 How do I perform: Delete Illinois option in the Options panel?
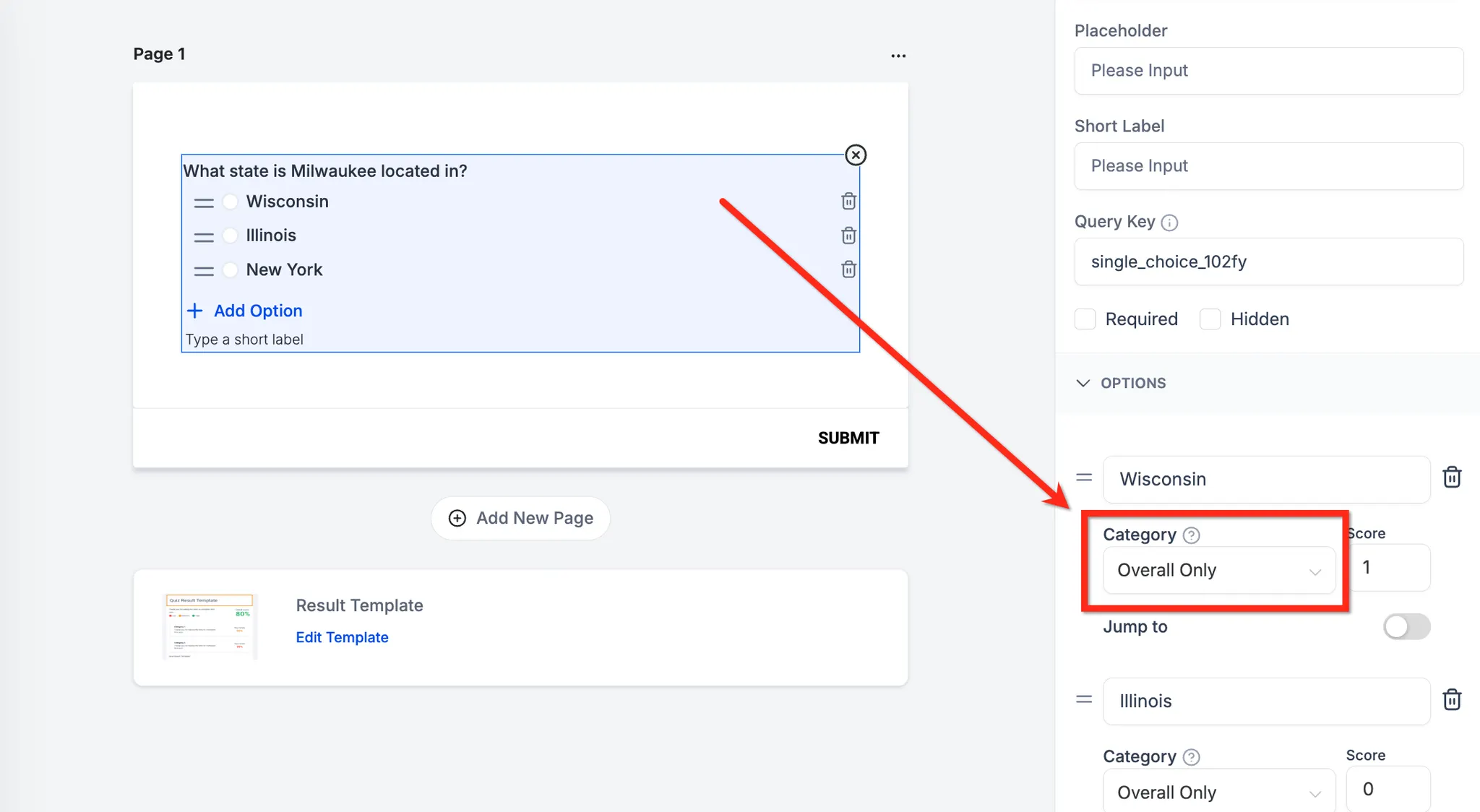[1452, 699]
